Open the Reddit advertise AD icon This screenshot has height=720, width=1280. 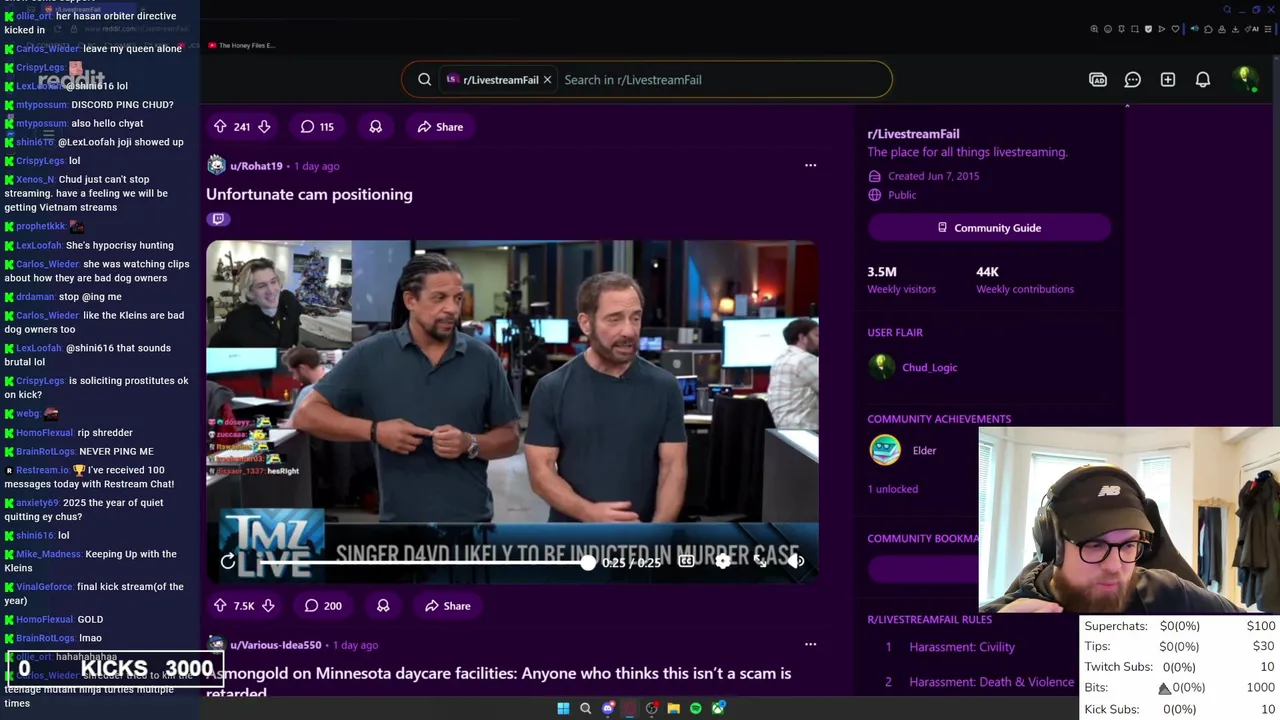tap(1098, 79)
